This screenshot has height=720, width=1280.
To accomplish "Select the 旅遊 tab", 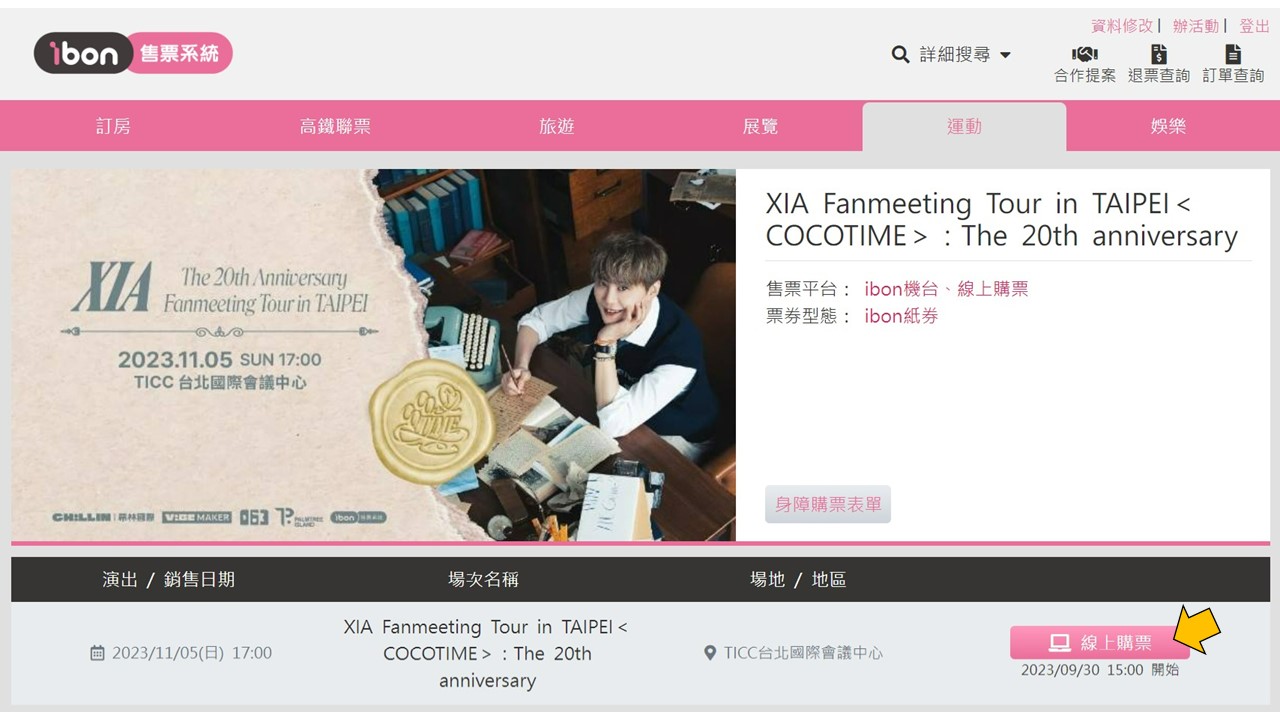I will point(557,126).
